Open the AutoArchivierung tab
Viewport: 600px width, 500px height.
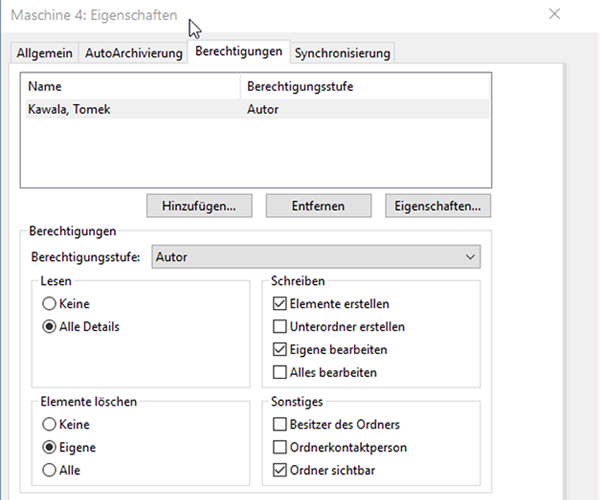pyautogui.click(x=134, y=53)
